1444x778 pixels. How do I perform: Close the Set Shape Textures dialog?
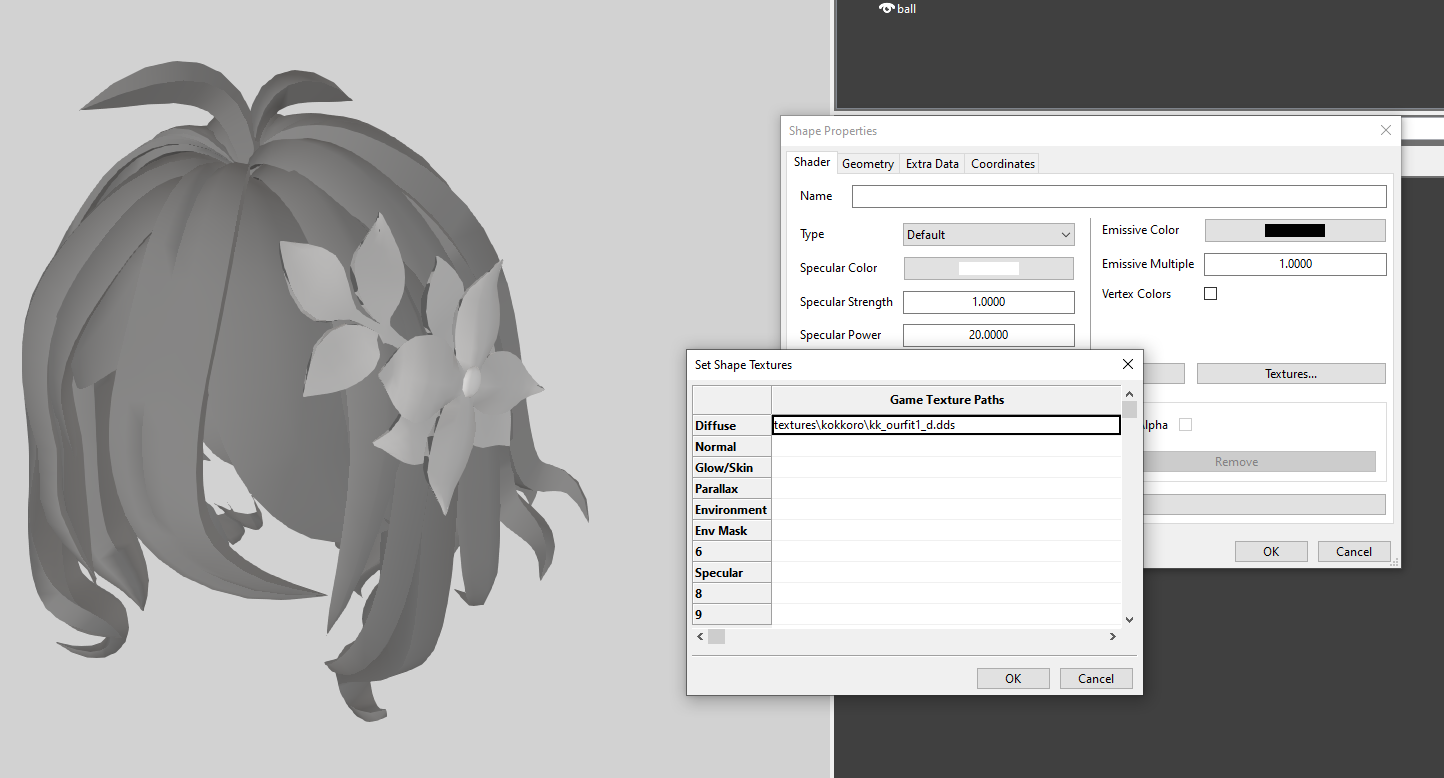pyautogui.click(x=1128, y=364)
